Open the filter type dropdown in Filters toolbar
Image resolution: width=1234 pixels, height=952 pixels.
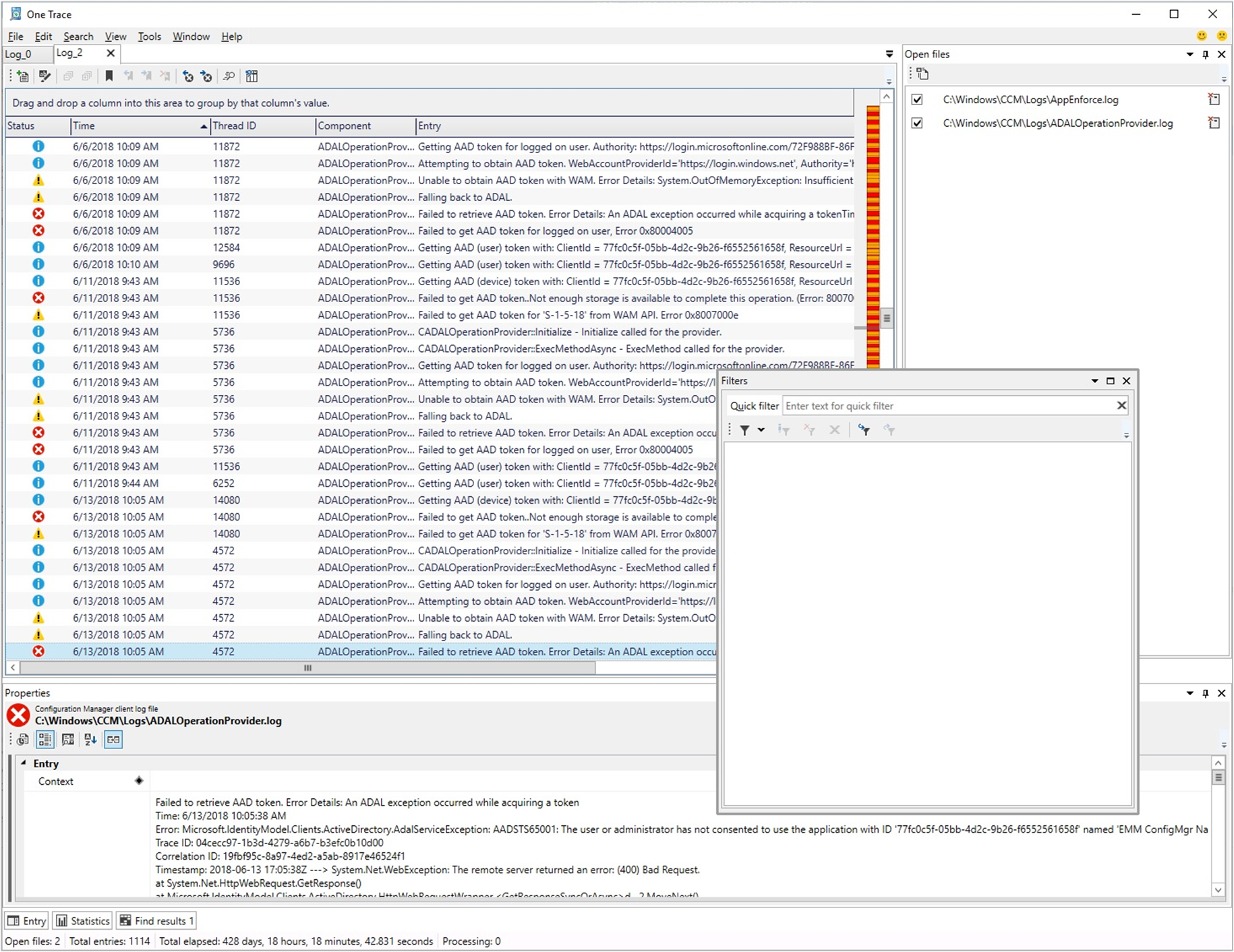761,429
